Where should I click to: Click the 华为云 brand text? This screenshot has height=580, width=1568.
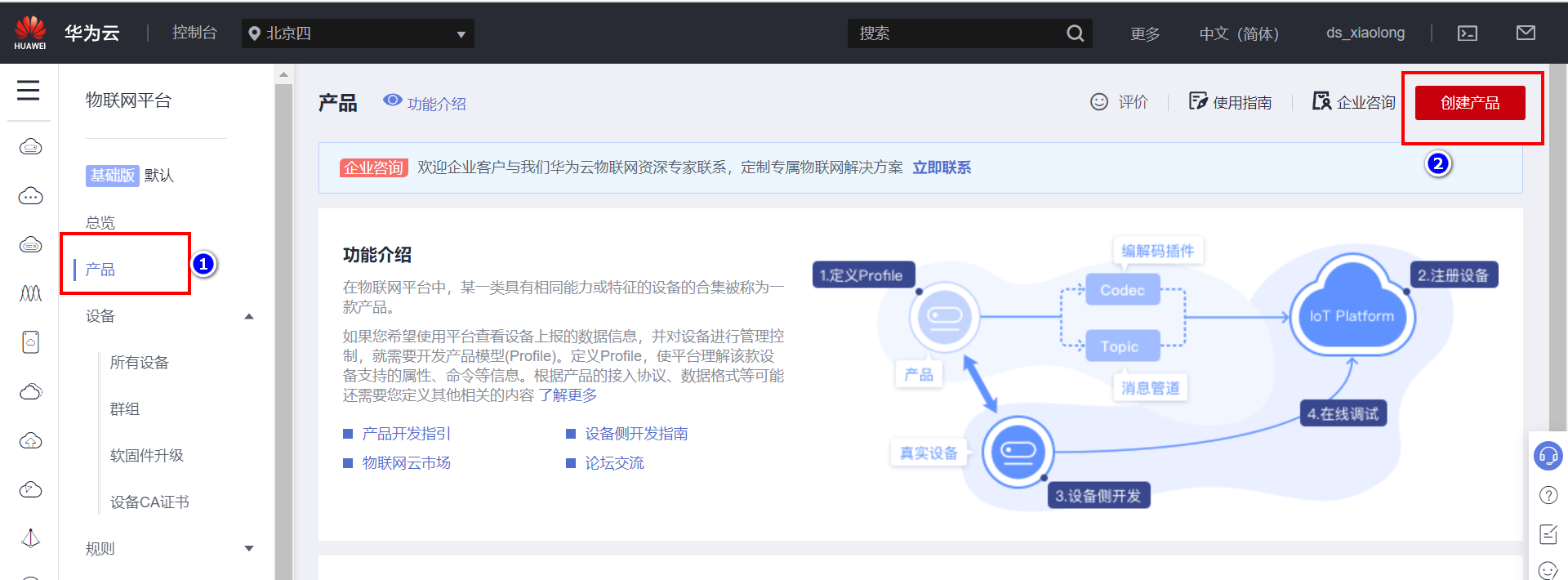point(92,33)
